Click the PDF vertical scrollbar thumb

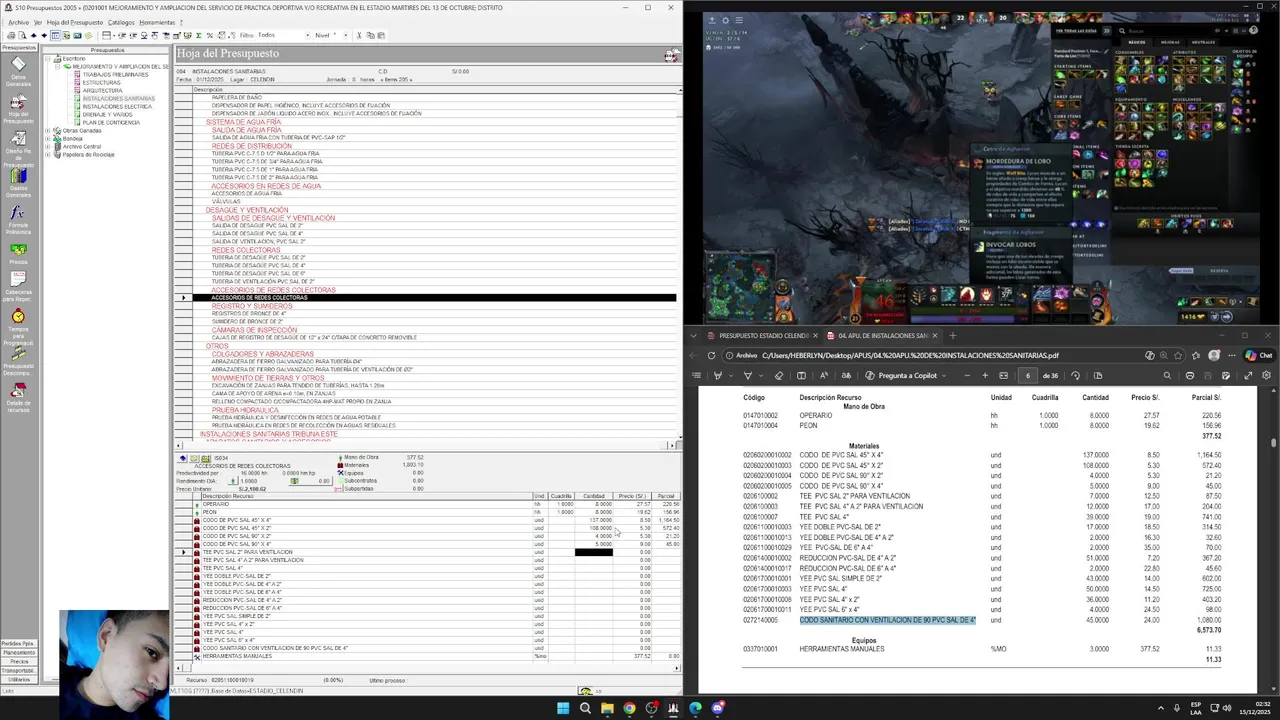click(1273, 441)
